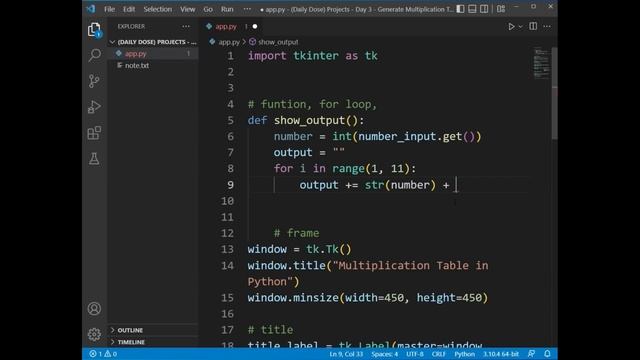Open the Customize Layout icon
Viewport: 640px width, 360px height.
(x=501, y=9)
